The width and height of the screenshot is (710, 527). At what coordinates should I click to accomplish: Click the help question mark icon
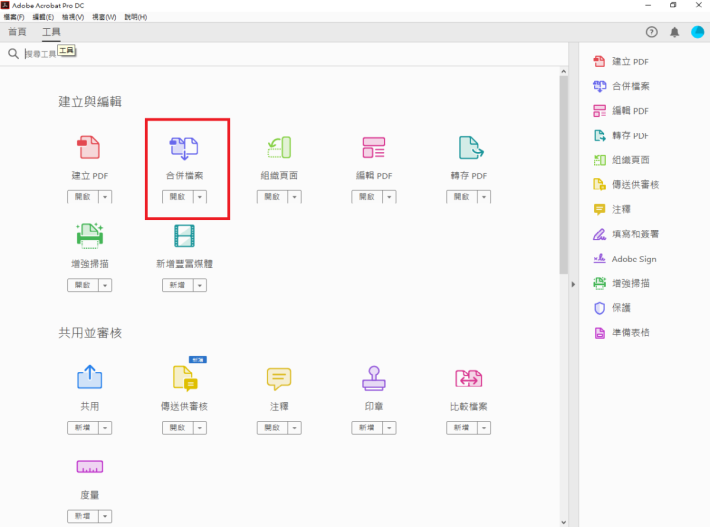click(x=652, y=32)
